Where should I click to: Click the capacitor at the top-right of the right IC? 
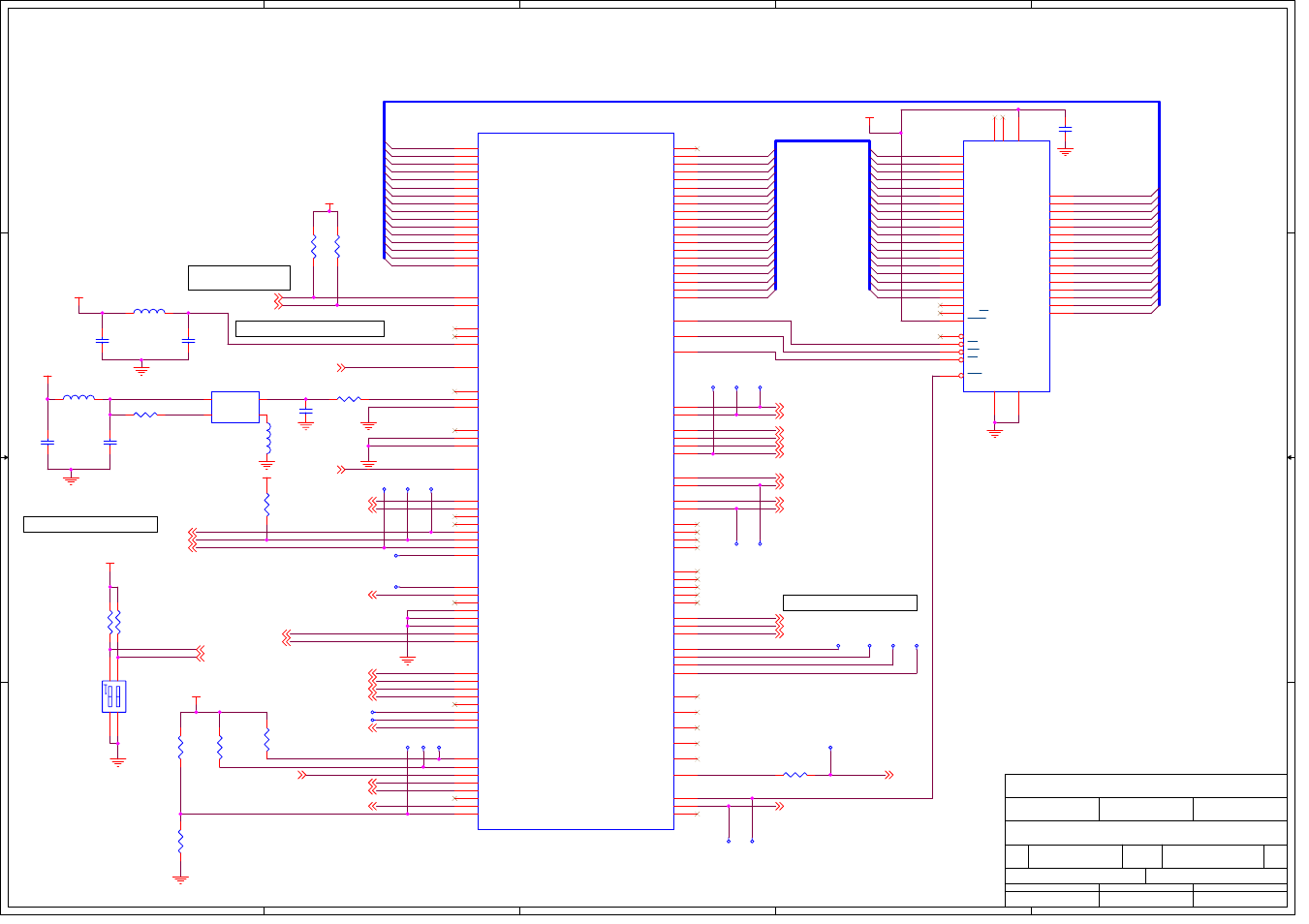click(x=1066, y=129)
